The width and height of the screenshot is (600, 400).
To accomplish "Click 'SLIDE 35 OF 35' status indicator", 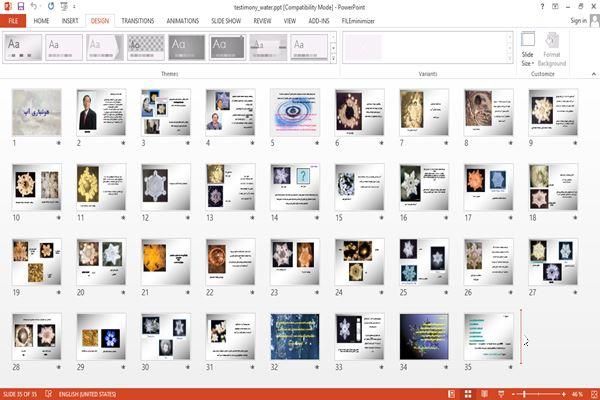I will pyautogui.click(x=20, y=394).
